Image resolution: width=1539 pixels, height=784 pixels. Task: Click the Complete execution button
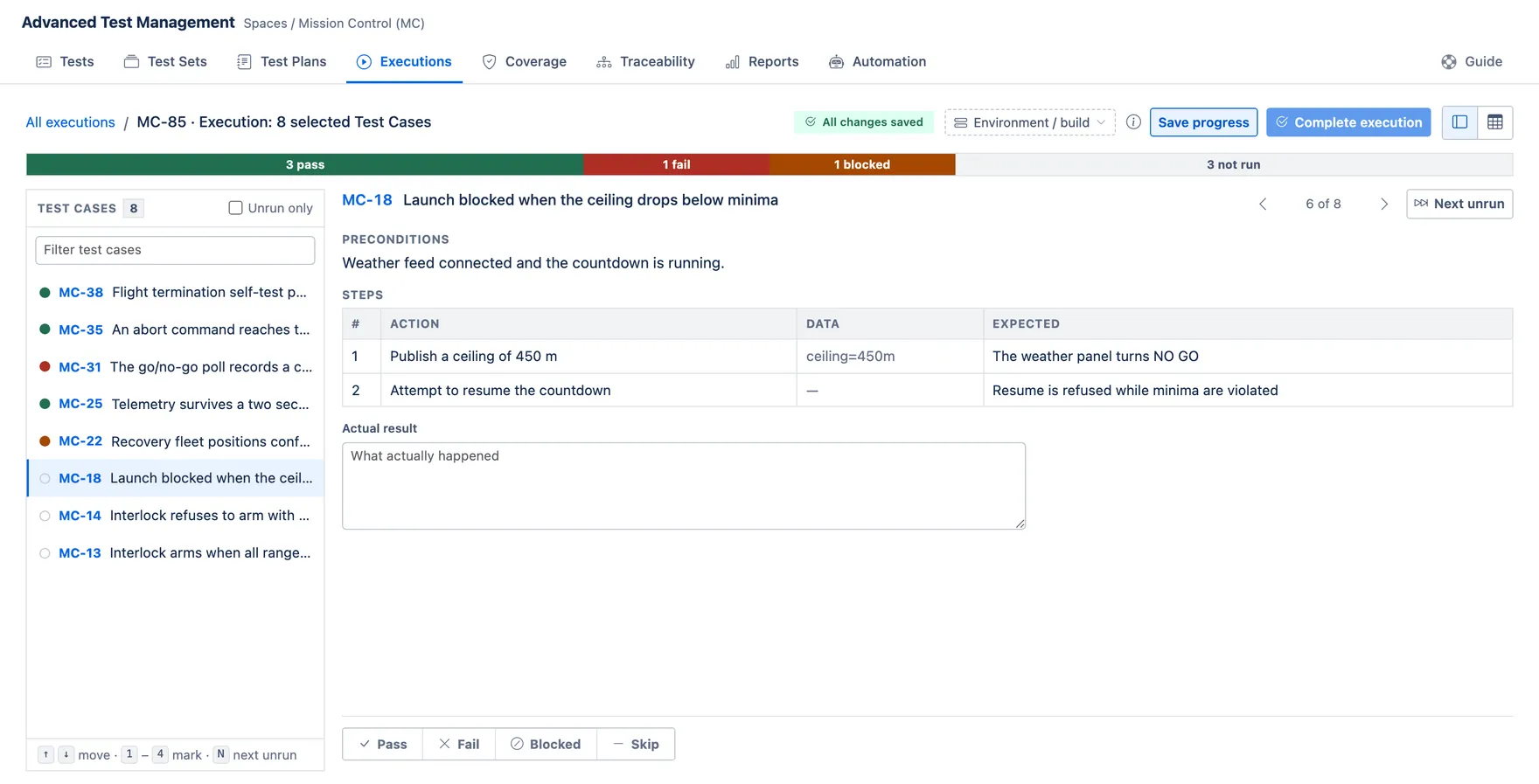pos(1348,122)
